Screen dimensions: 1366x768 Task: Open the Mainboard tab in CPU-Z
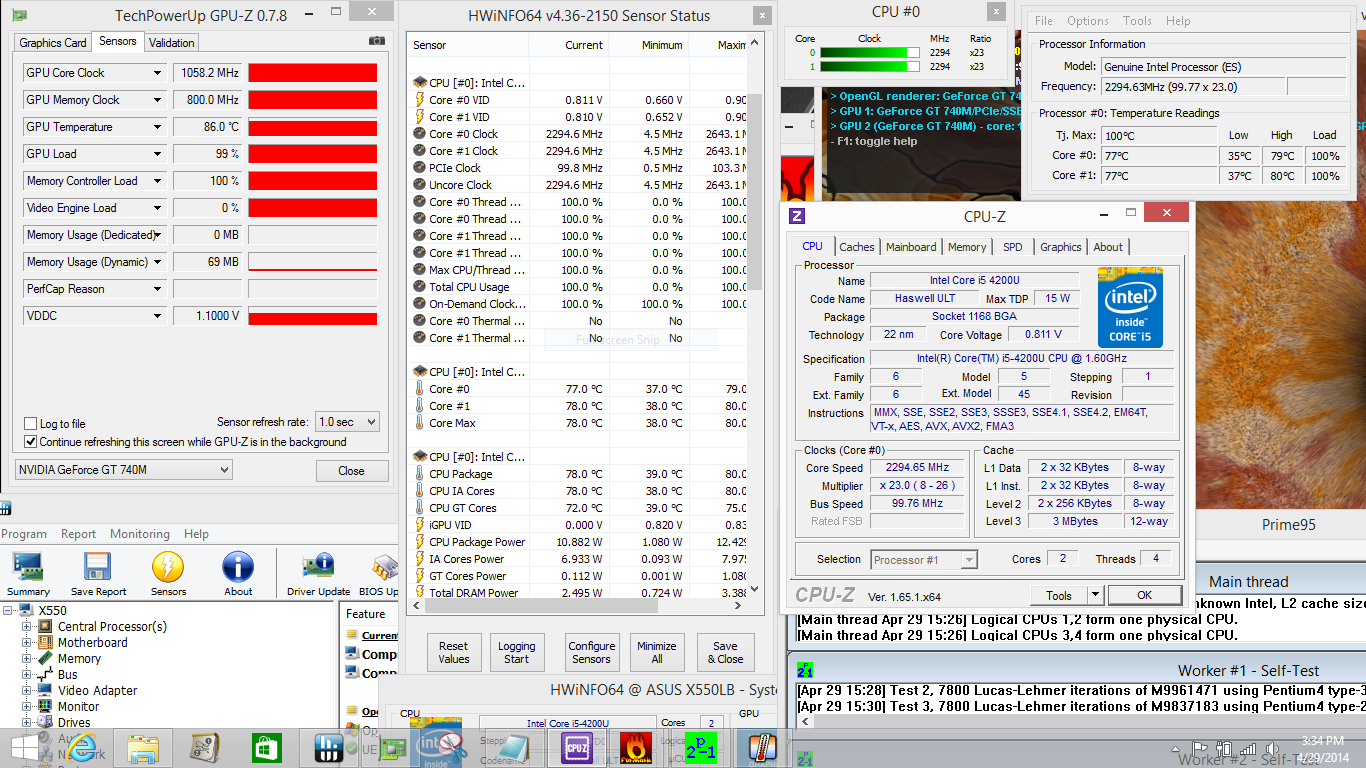coord(911,247)
